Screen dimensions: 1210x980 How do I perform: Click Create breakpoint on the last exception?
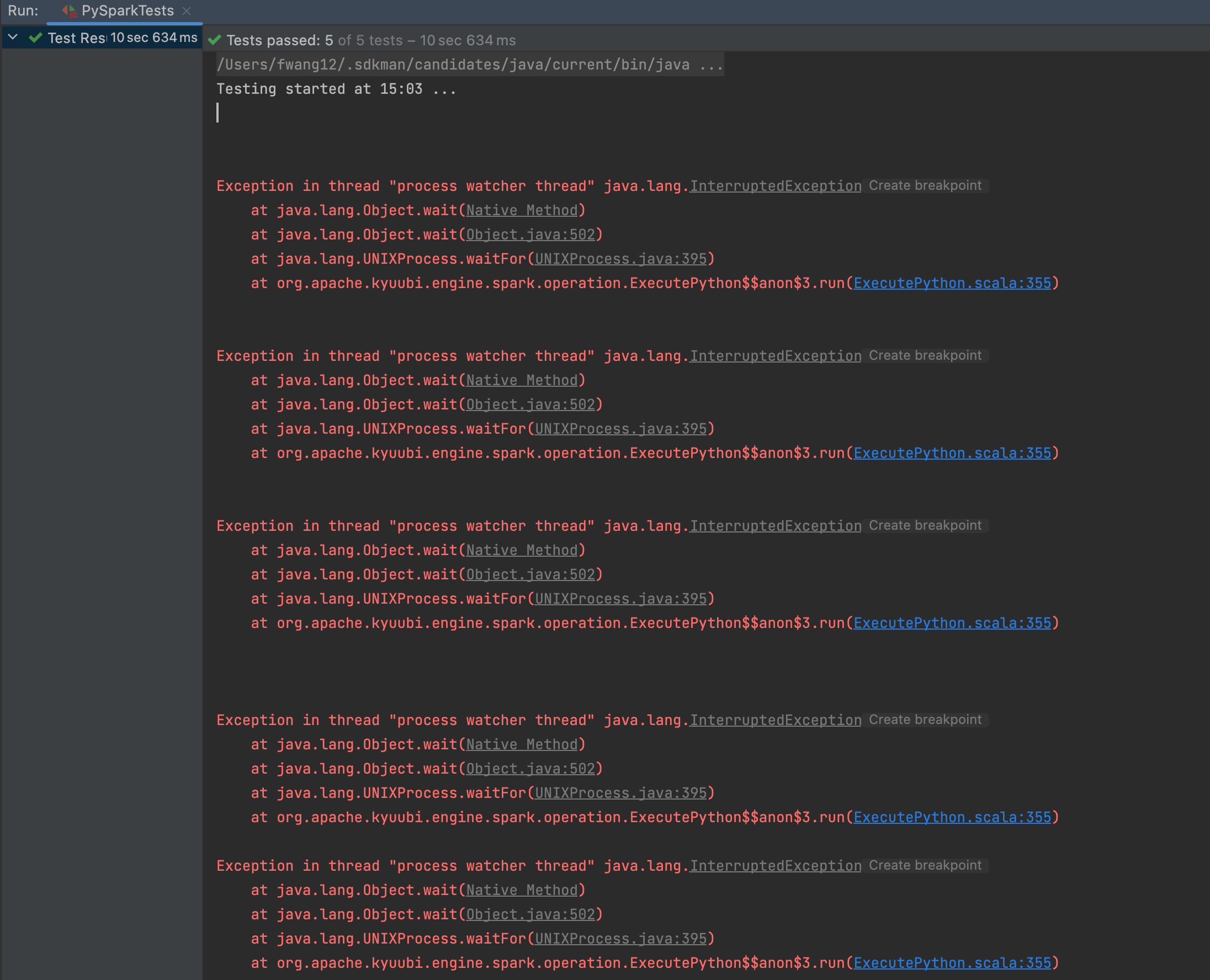click(x=925, y=865)
